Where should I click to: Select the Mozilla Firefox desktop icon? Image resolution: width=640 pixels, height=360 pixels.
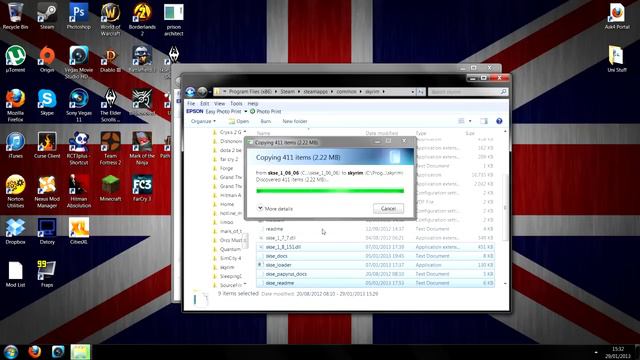coord(15,106)
